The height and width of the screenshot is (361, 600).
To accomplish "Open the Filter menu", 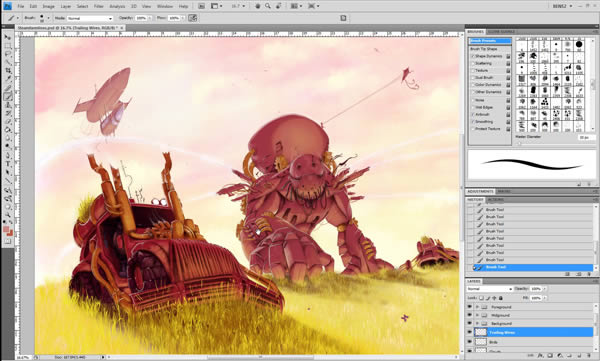I will [99, 7].
